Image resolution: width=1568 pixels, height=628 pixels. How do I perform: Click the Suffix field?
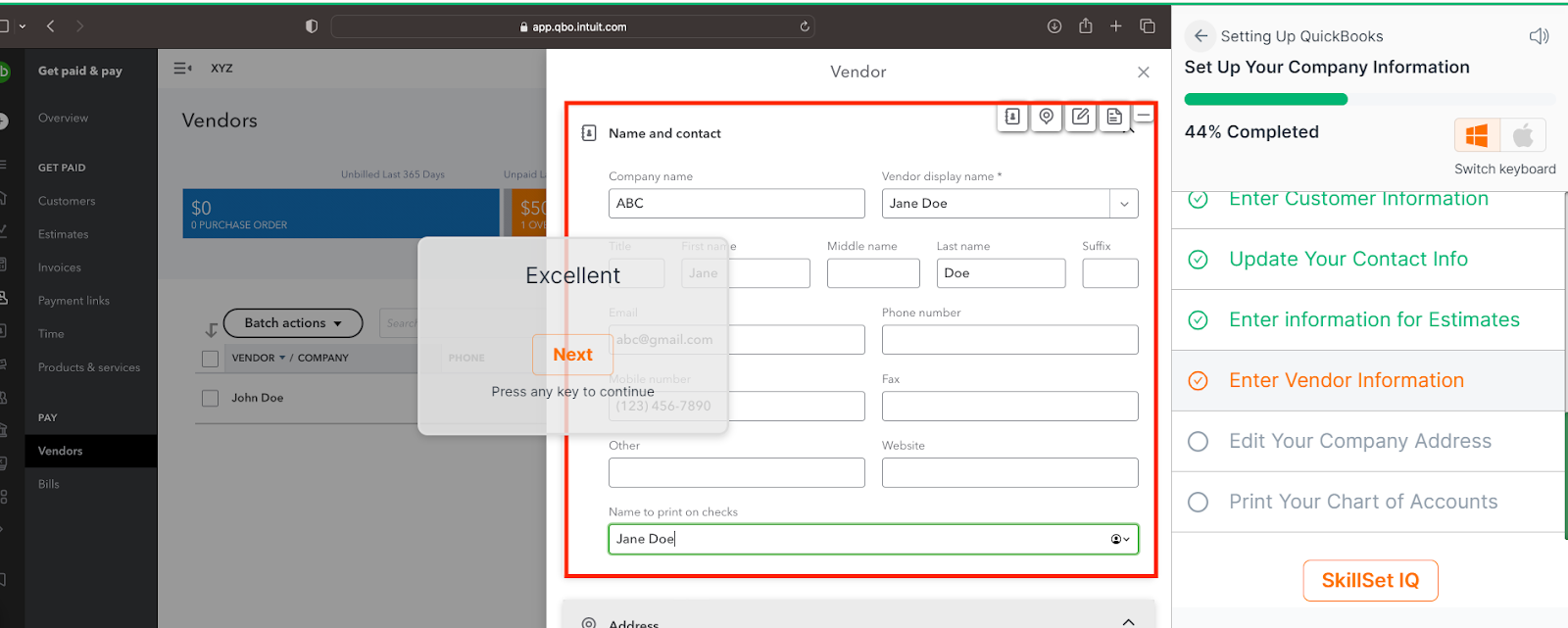(1110, 273)
